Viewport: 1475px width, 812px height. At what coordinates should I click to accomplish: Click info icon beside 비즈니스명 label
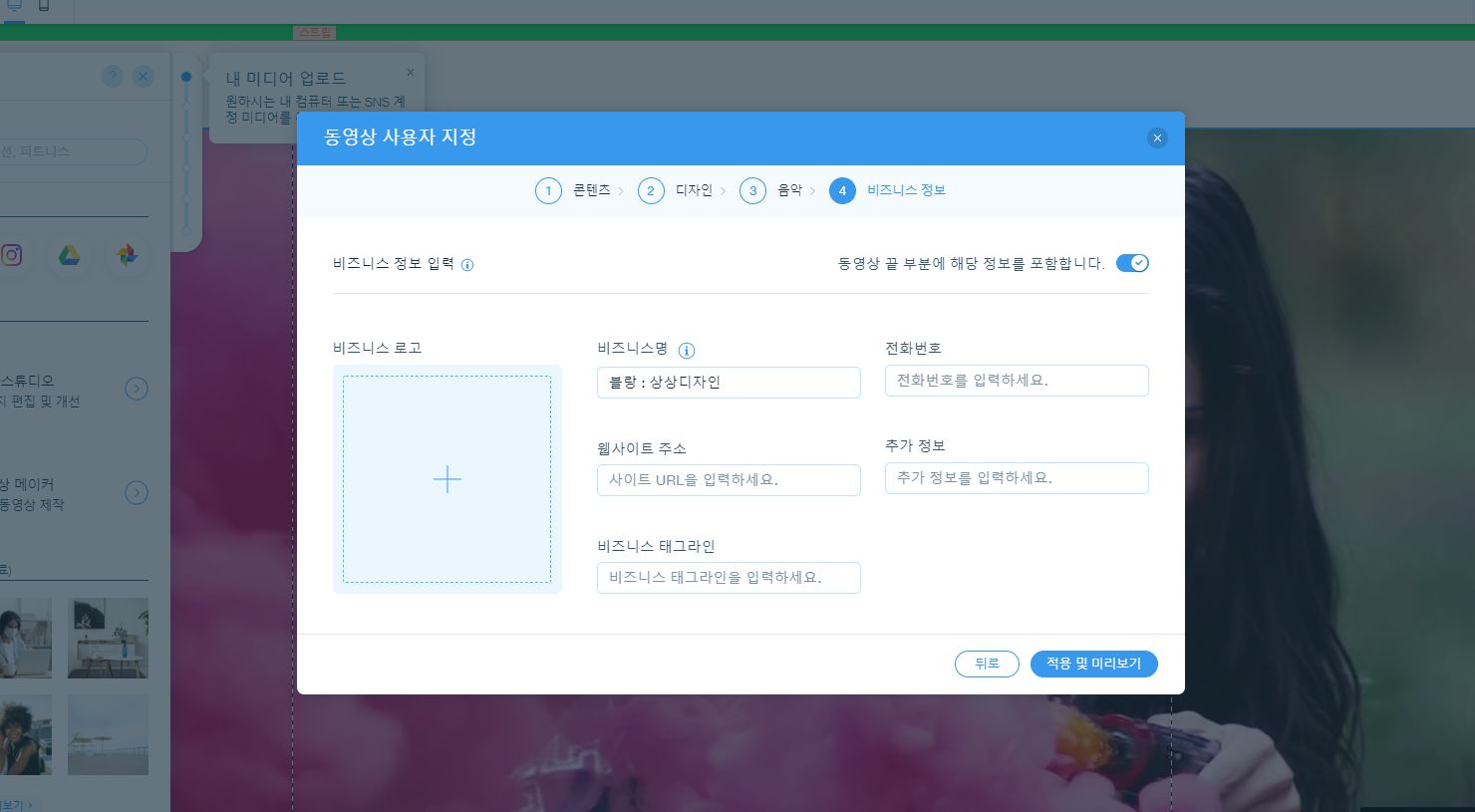tap(687, 351)
